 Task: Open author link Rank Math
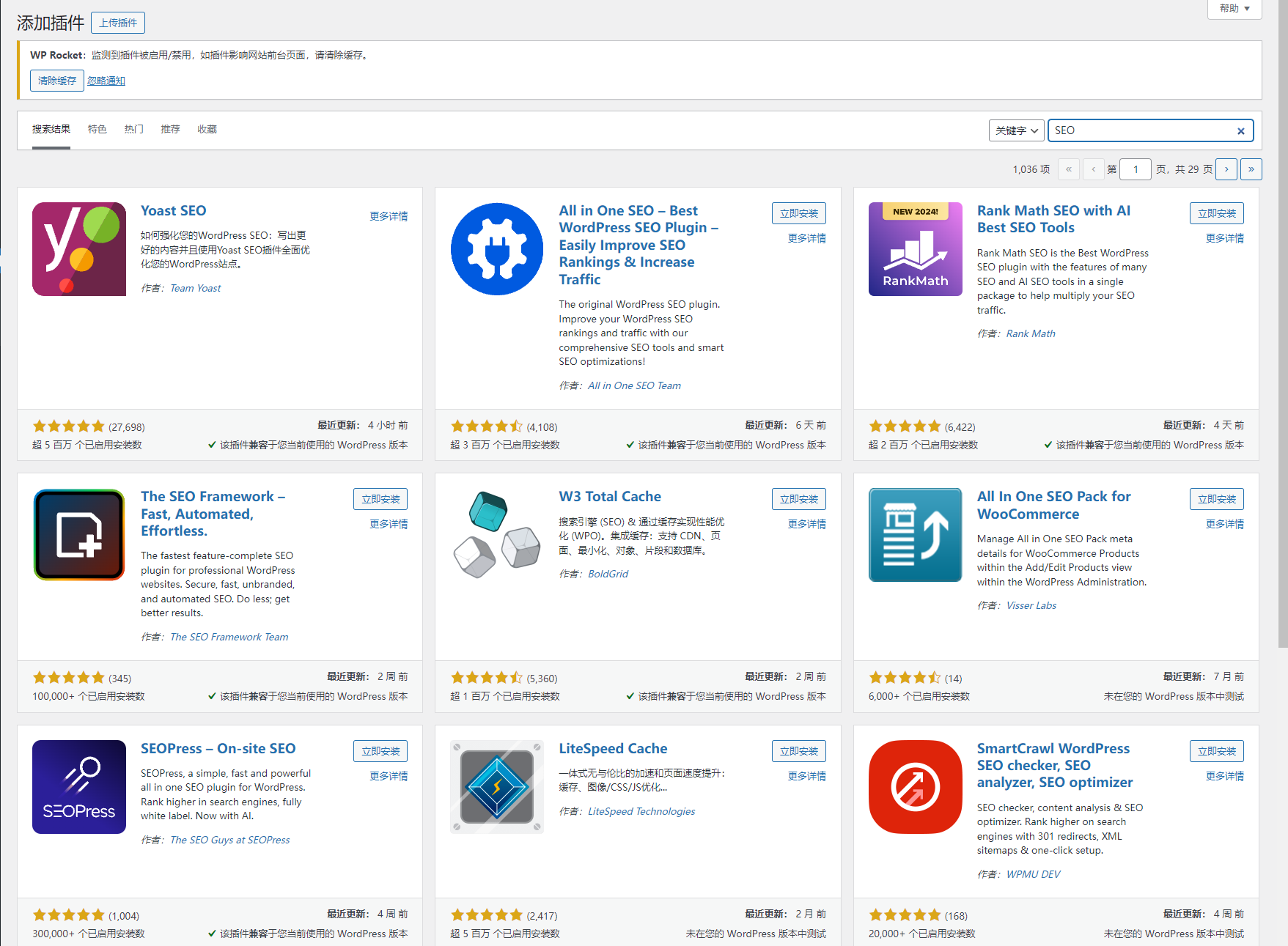coord(1031,334)
